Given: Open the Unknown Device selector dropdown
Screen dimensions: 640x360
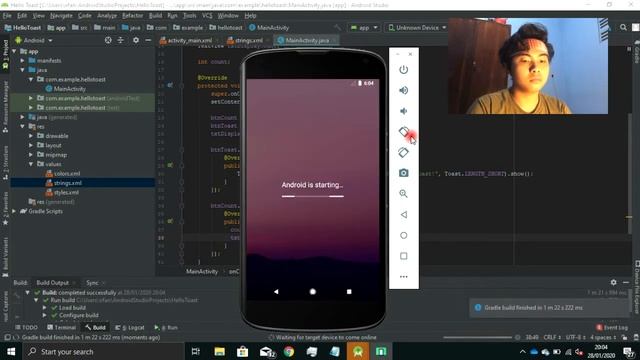Looking at the screenshot, I should [416, 27].
